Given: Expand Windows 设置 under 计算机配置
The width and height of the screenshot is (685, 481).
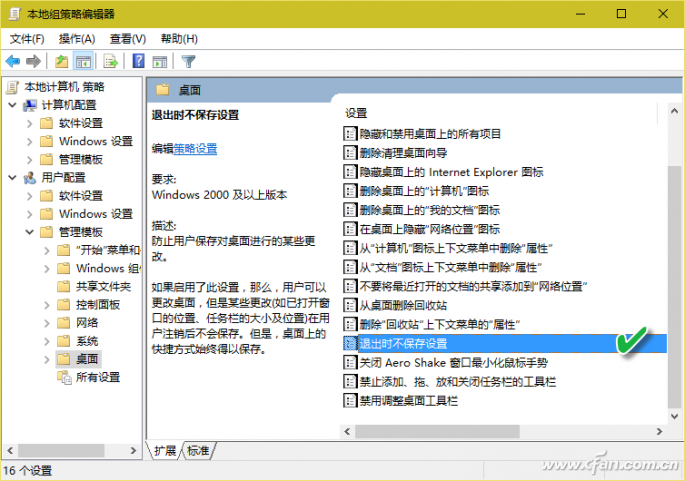Looking at the screenshot, I should pos(29,141).
